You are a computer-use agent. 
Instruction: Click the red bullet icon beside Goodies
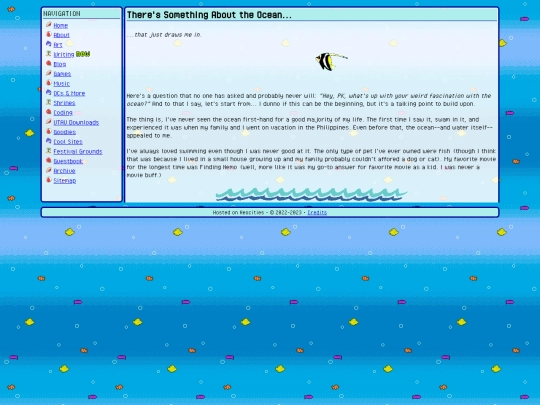(x=49, y=132)
